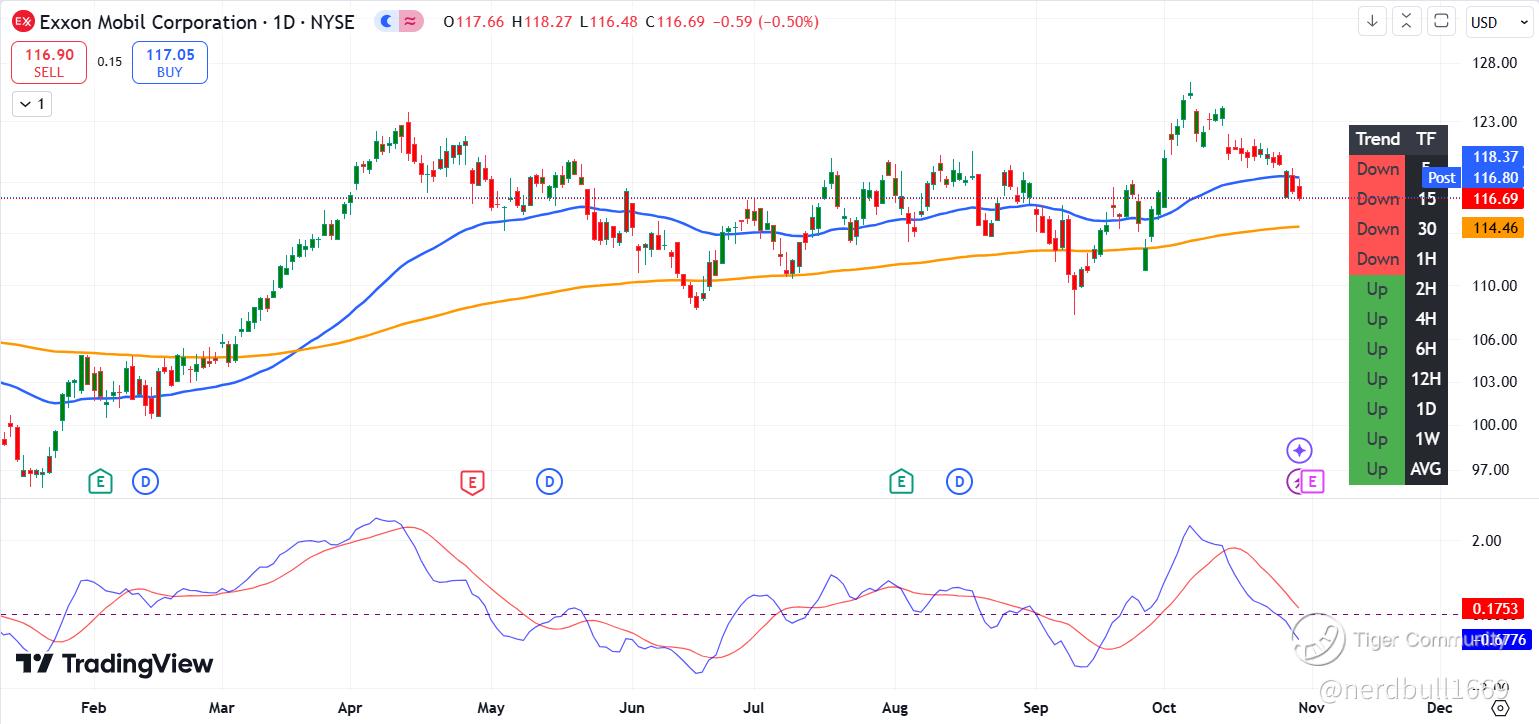This screenshot has height=724, width=1539.
Task: Click the Oct label on time axis
Action: pos(1165,708)
